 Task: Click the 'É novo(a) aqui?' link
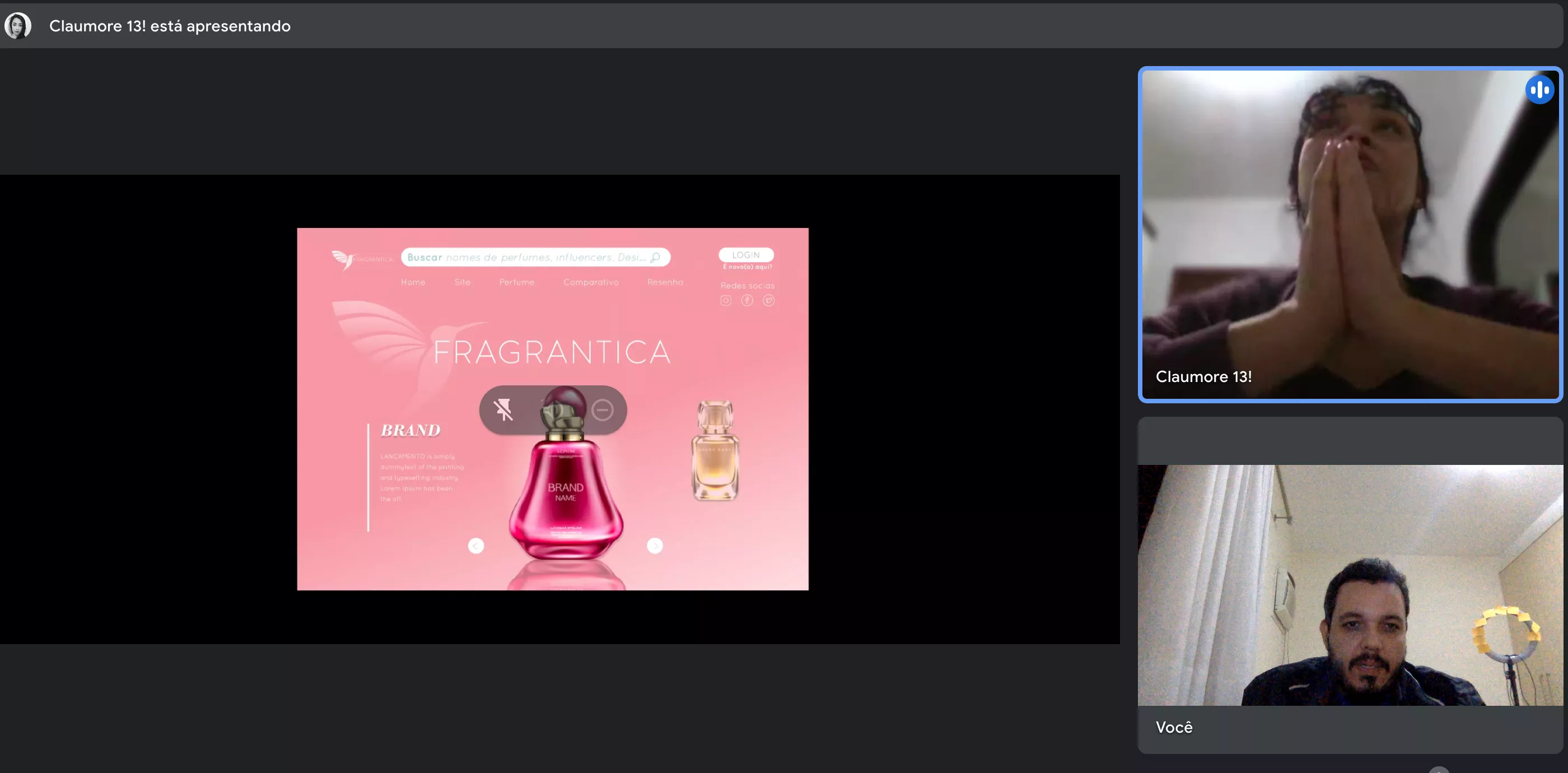[747, 267]
